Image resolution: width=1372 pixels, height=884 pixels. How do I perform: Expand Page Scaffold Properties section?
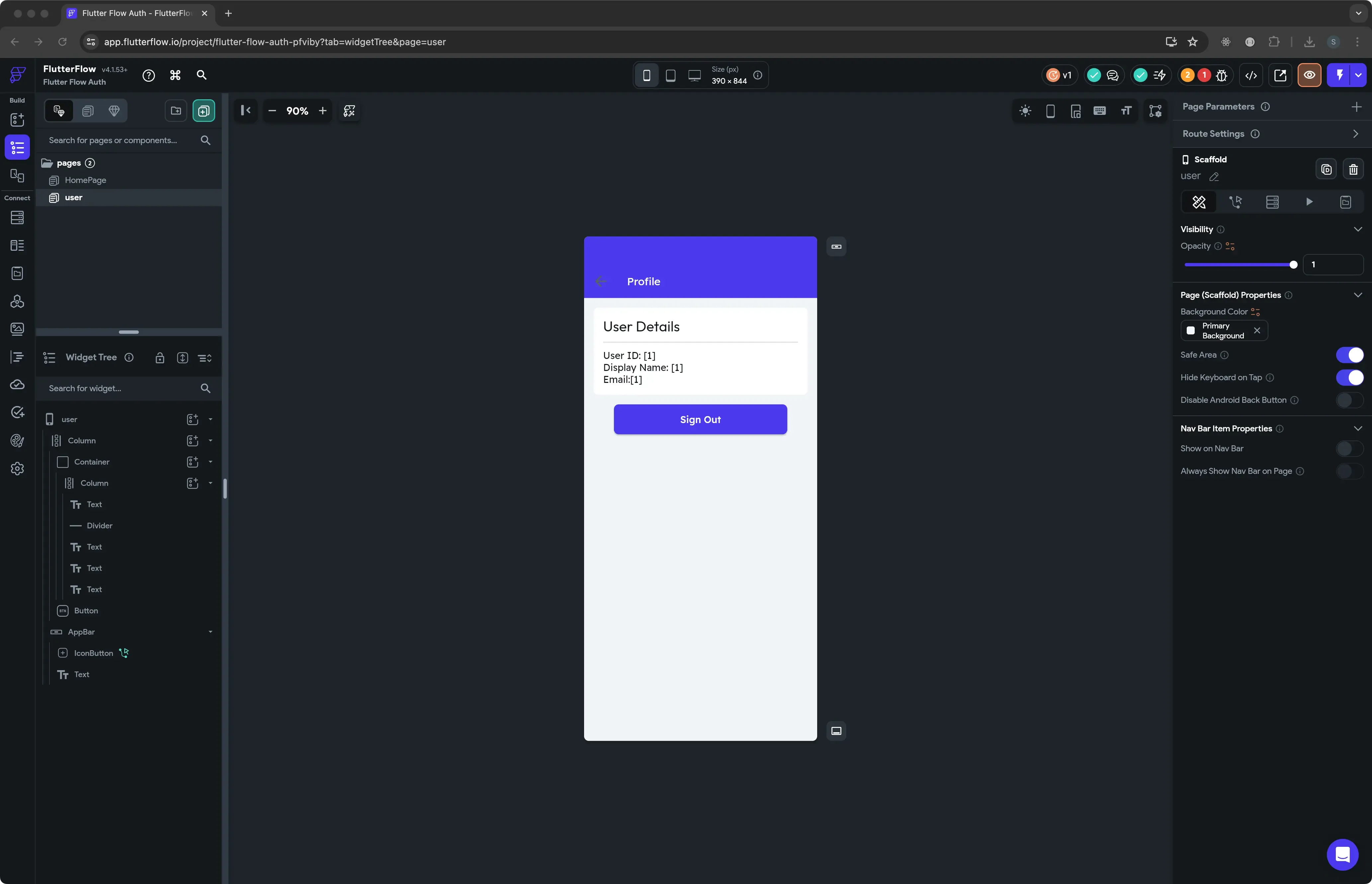1357,294
